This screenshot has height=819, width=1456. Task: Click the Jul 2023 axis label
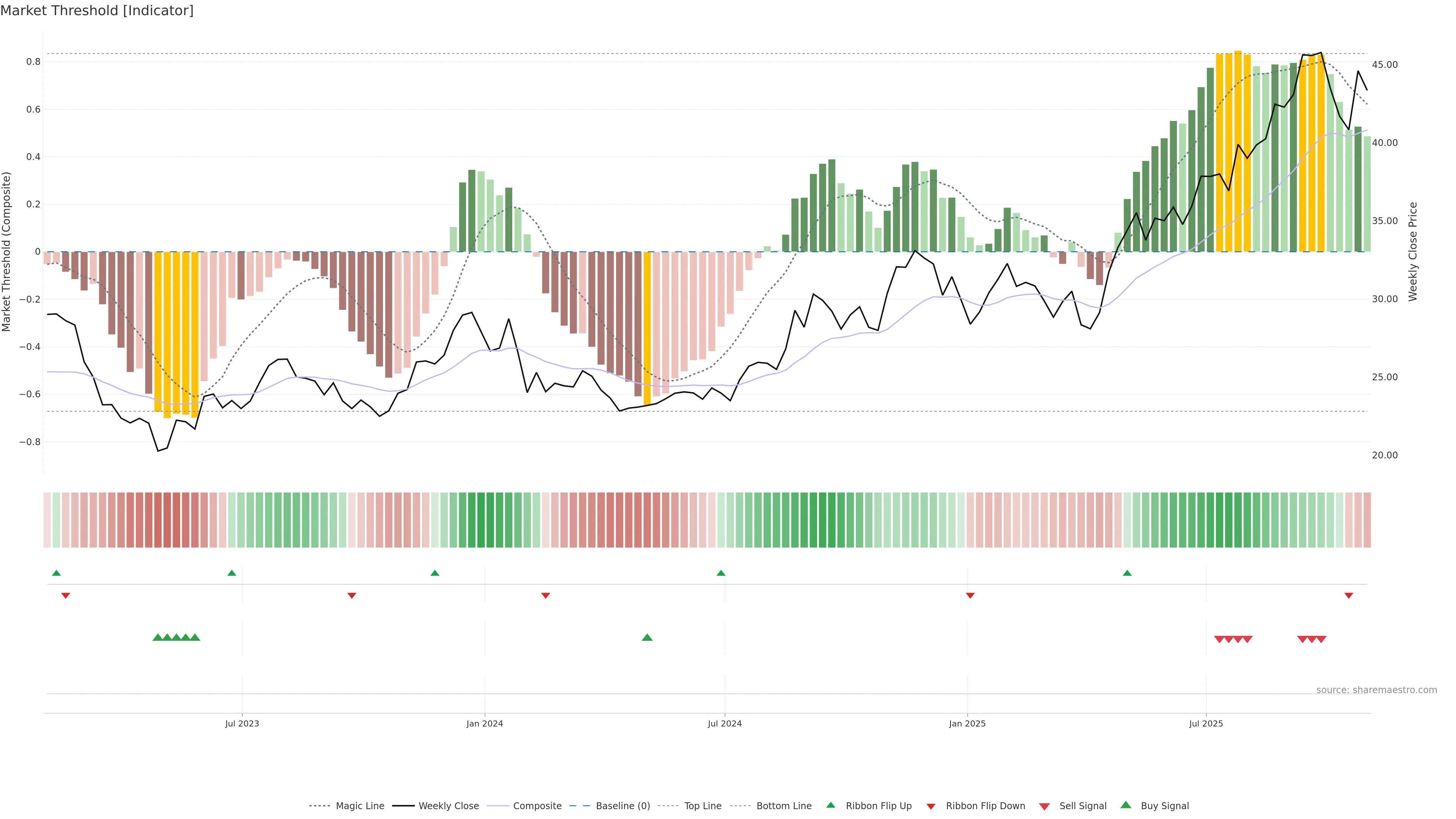point(242,723)
